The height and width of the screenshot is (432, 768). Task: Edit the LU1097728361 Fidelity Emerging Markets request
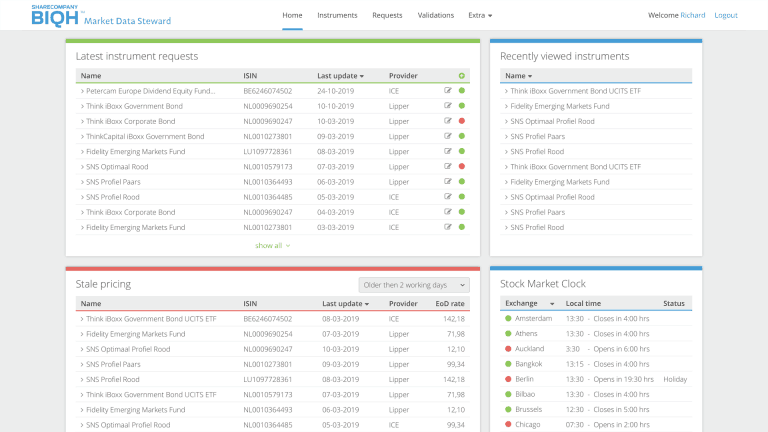click(448, 151)
